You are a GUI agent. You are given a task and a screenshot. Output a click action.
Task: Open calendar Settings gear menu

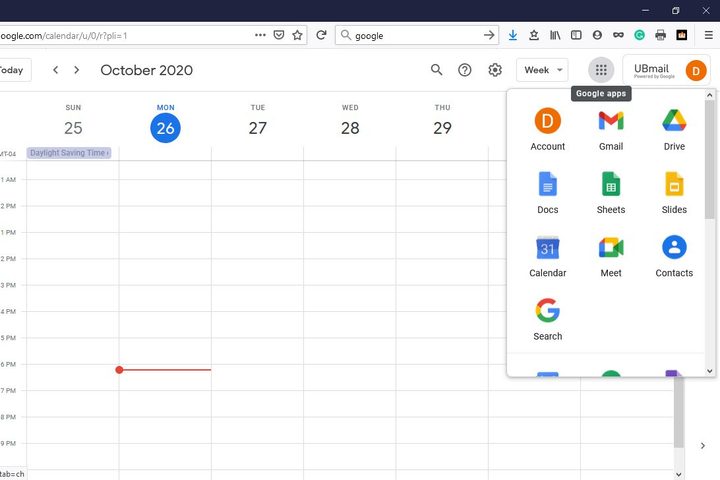(495, 70)
